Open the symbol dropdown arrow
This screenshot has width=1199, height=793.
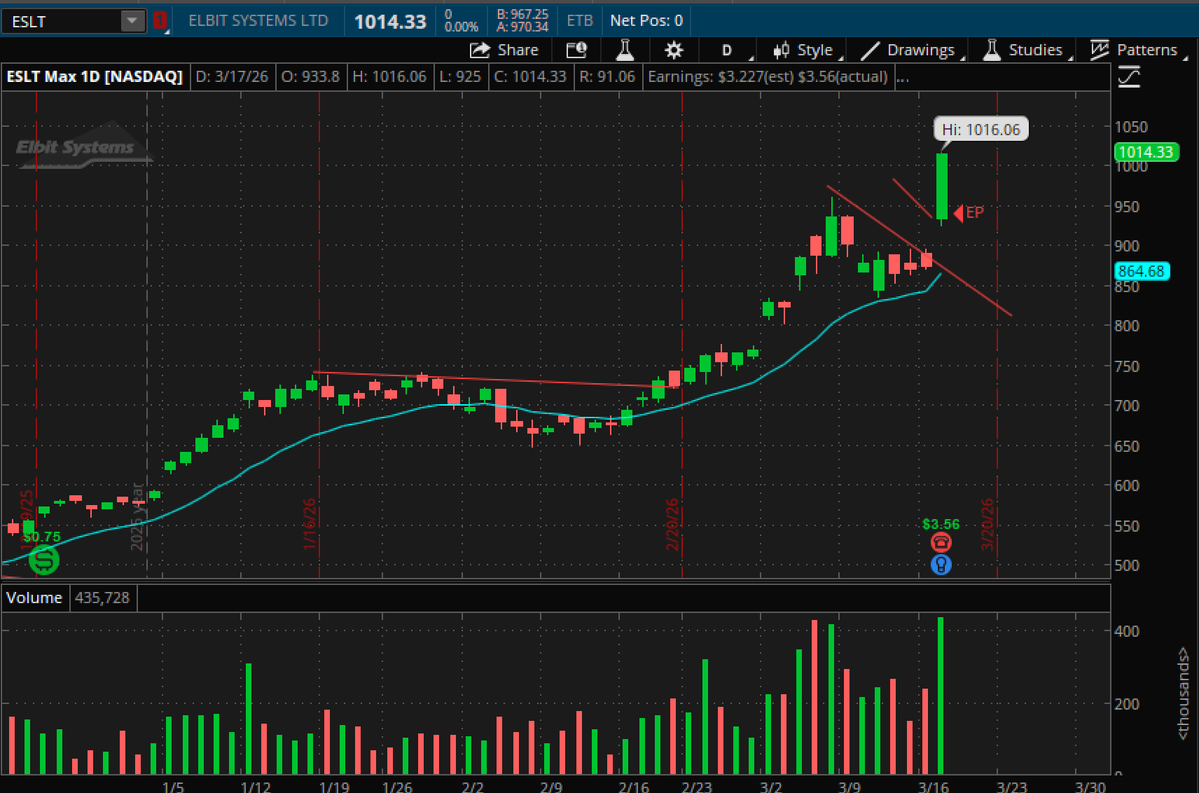[x=132, y=21]
